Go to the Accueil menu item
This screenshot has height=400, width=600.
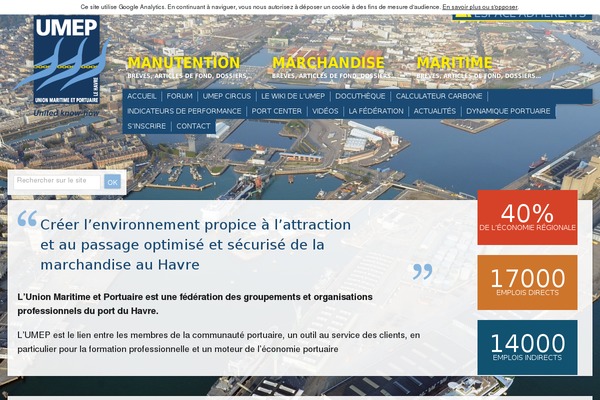[x=142, y=96]
